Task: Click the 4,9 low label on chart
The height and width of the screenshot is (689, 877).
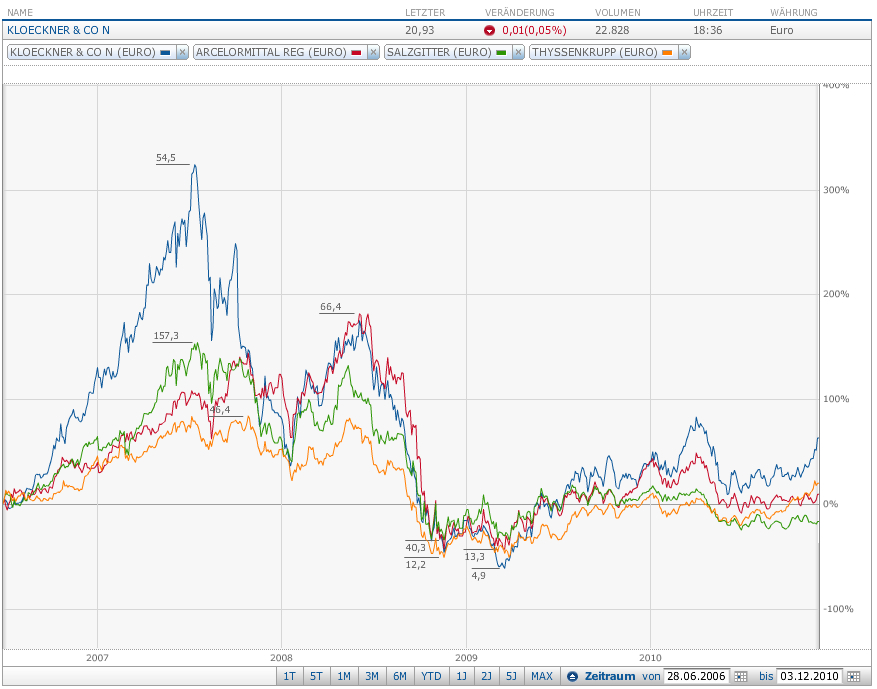Action: 478,576
